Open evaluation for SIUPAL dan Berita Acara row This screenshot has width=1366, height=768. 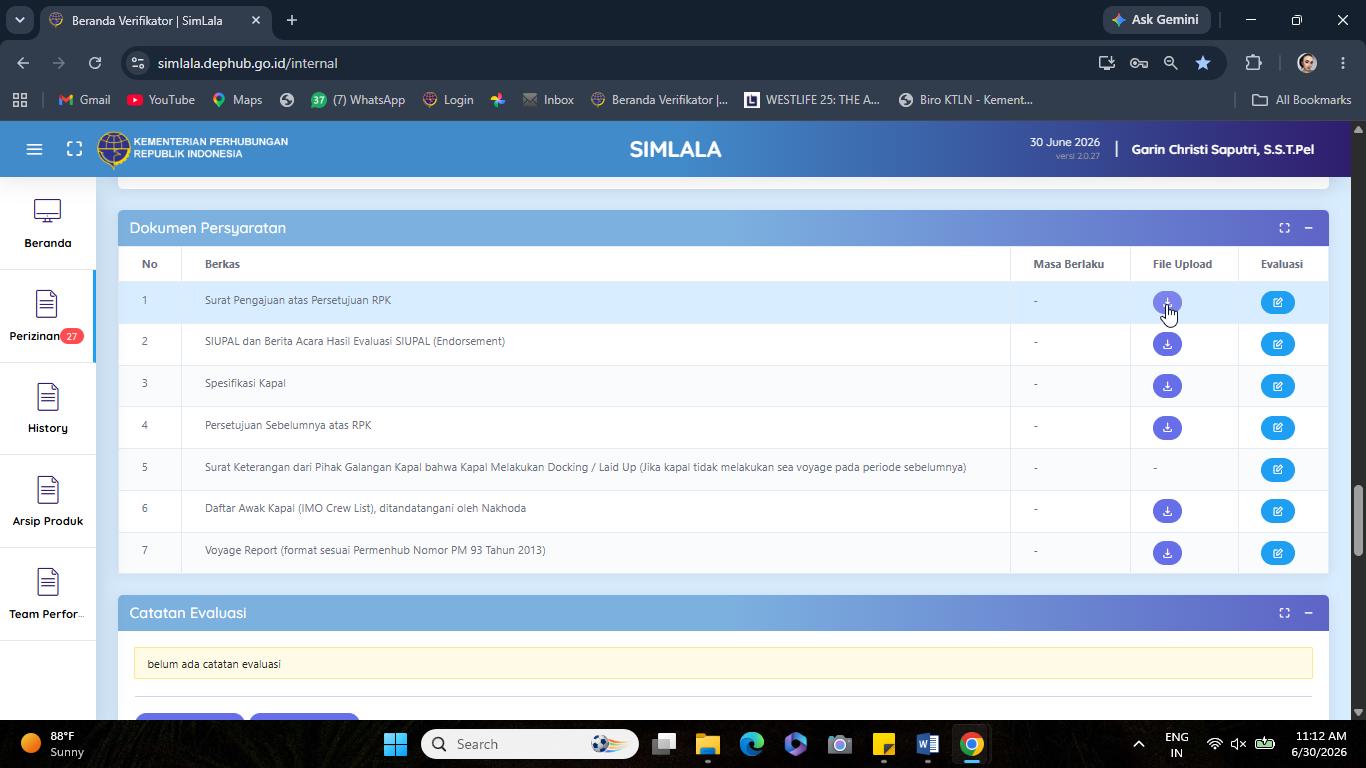click(x=1277, y=344)
